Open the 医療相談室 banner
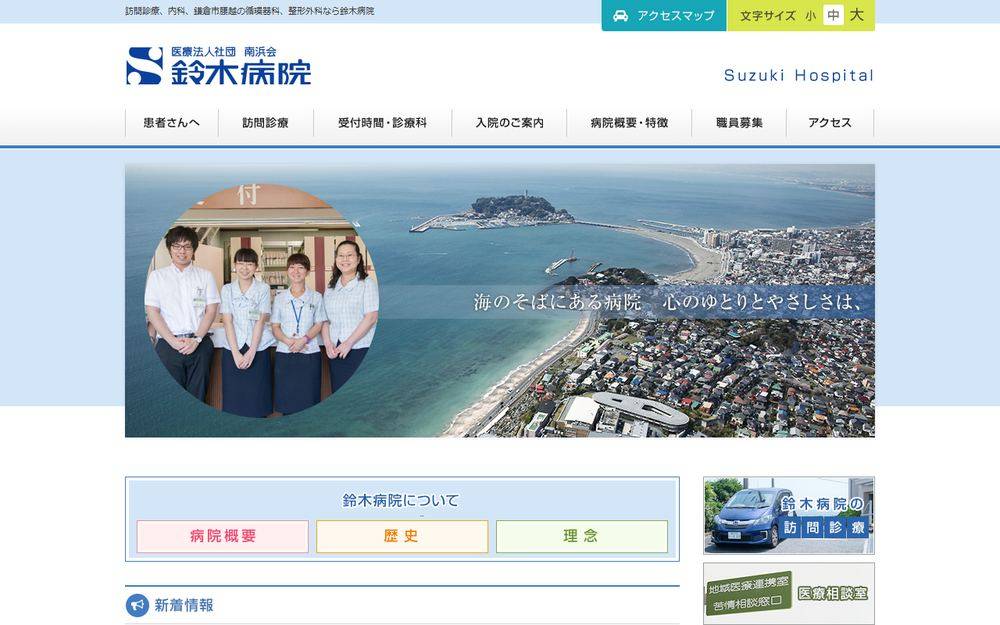The height and width of the screenshot is (625, 1000). click(x=789, y=593)
